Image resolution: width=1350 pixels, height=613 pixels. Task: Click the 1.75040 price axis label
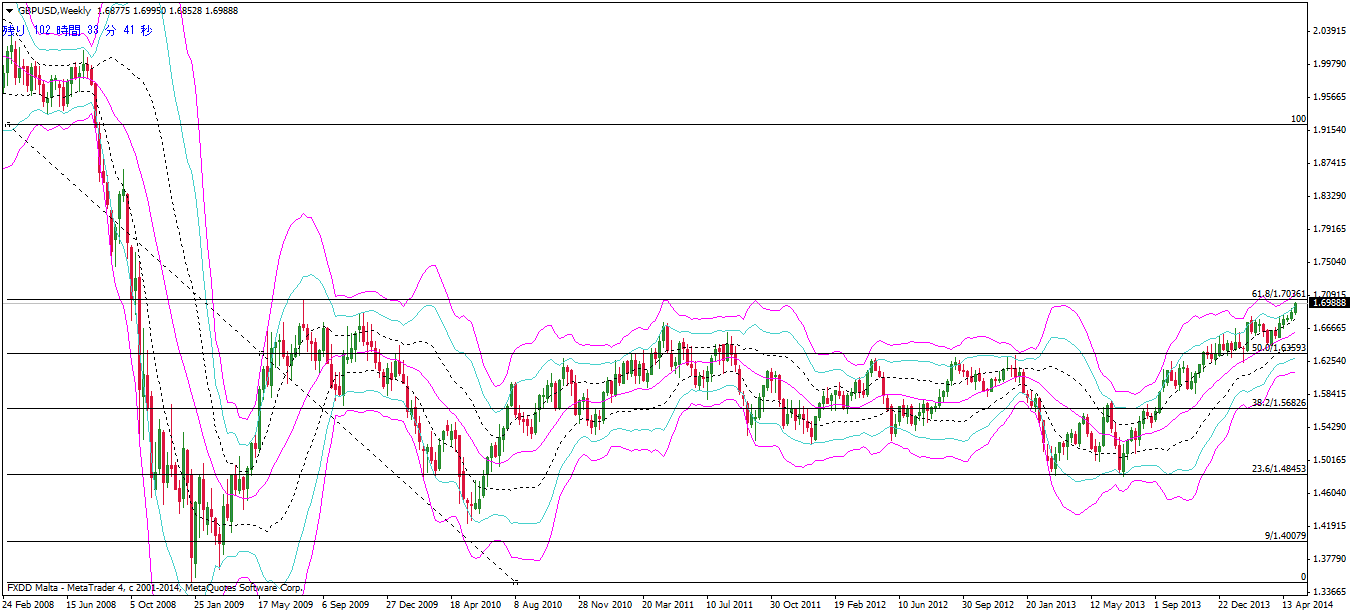[x=1329, y=262]
